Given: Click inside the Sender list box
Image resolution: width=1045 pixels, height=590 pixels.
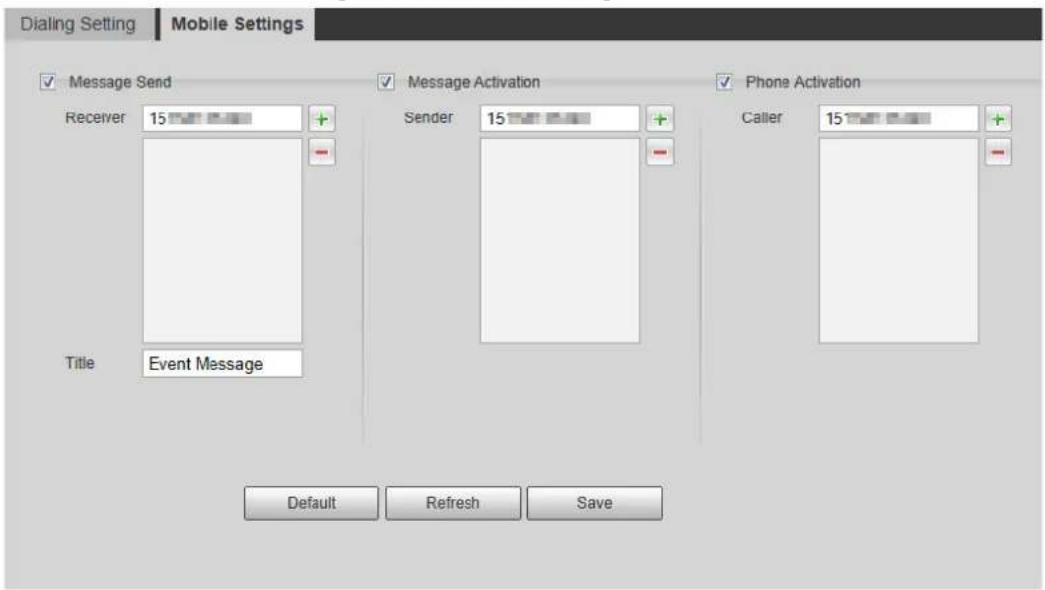Looking at the screenshot, I should [x=560, y=241].
